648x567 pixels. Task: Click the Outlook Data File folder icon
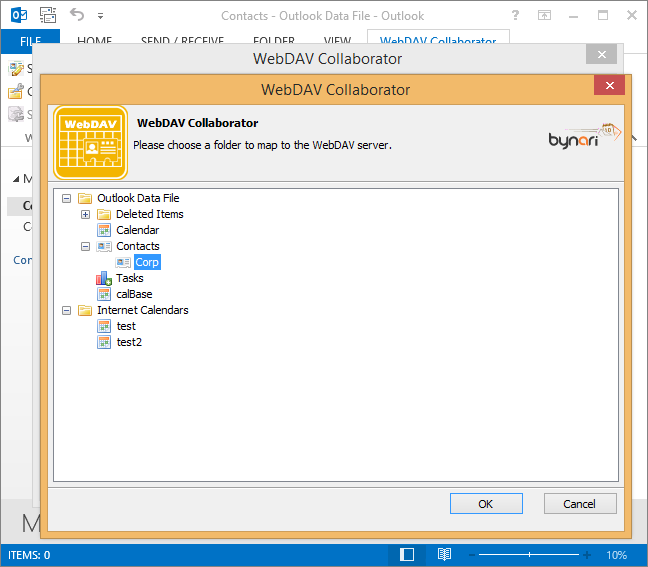tap(85, 198)
